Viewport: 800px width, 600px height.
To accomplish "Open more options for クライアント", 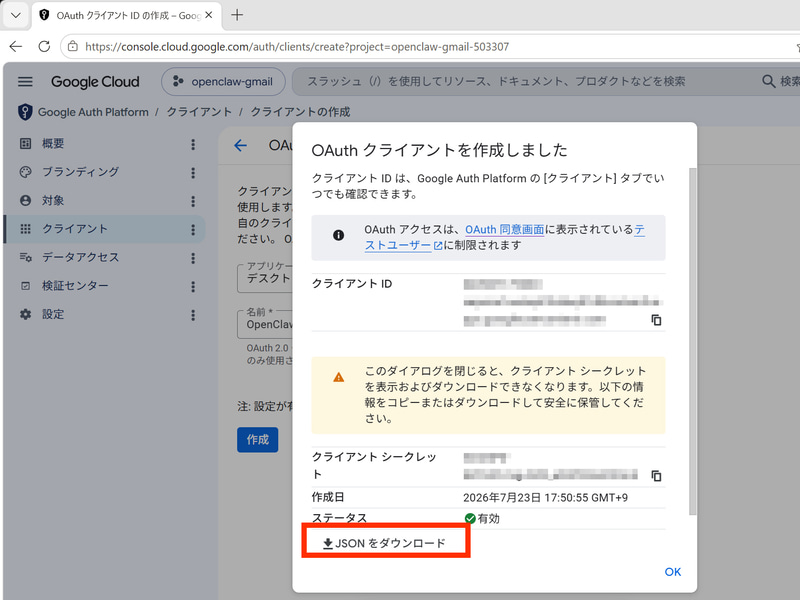I will (x=193, y=230).
